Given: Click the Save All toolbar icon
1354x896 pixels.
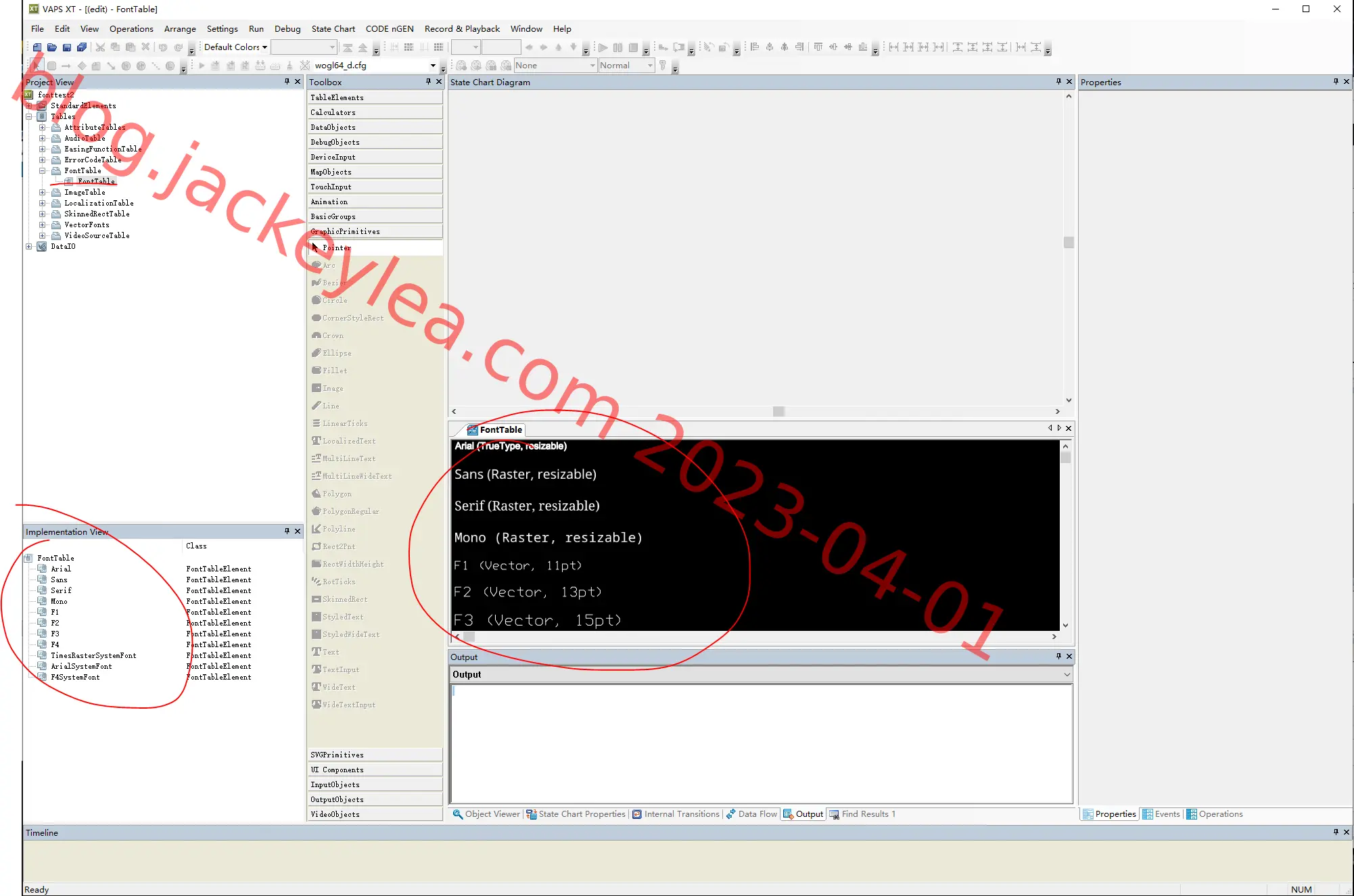Looking at the screenshot, I should (82, 47).
